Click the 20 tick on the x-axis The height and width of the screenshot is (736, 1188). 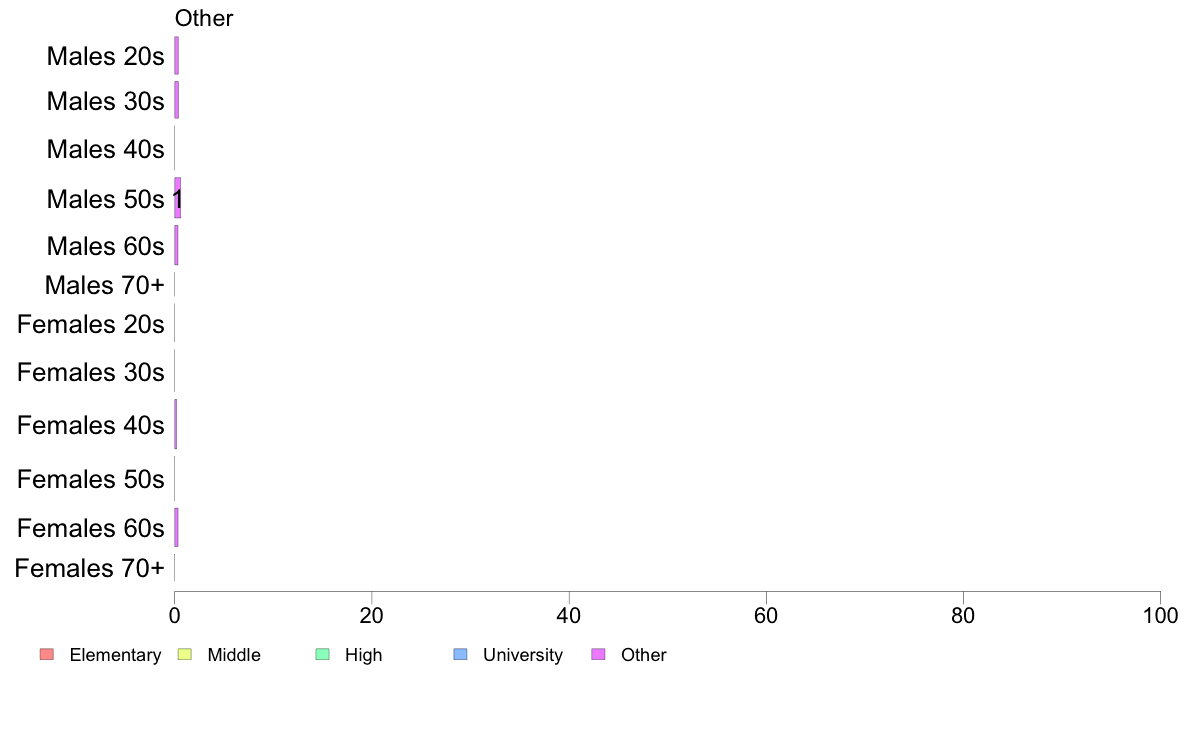371,615
